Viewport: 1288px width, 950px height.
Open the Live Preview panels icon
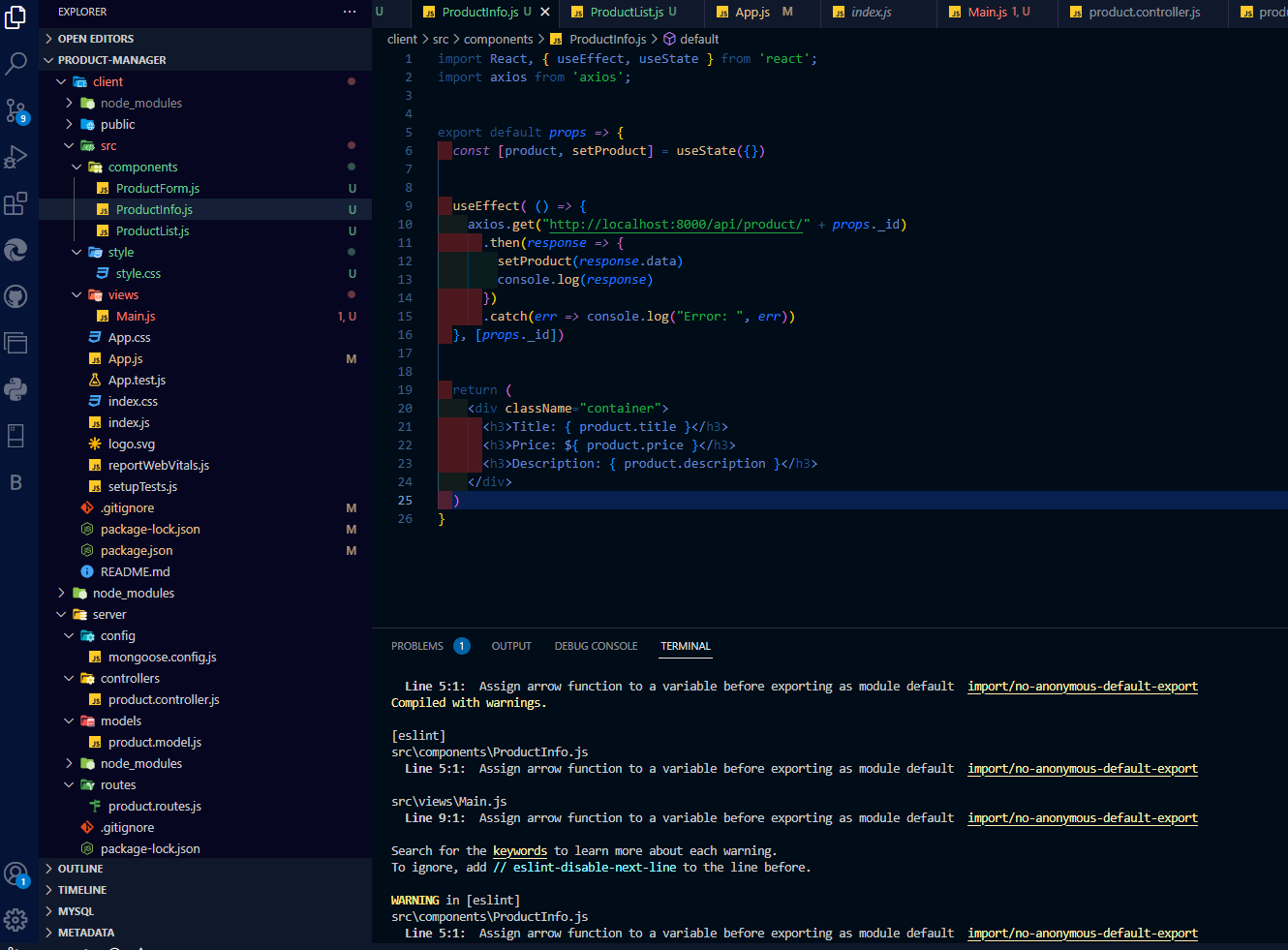(x=15, y=343)
